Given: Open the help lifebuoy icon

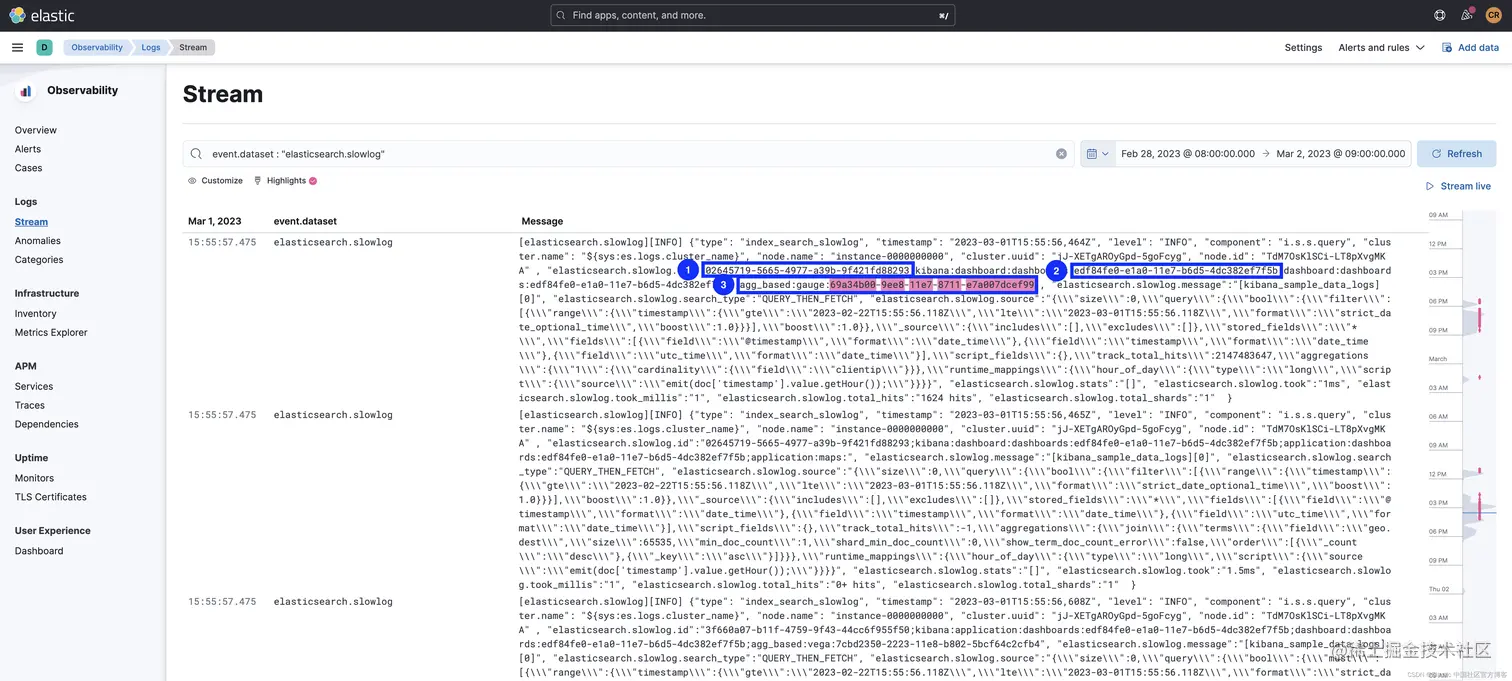Looking at the screenshot, I should pos(1439,15).
